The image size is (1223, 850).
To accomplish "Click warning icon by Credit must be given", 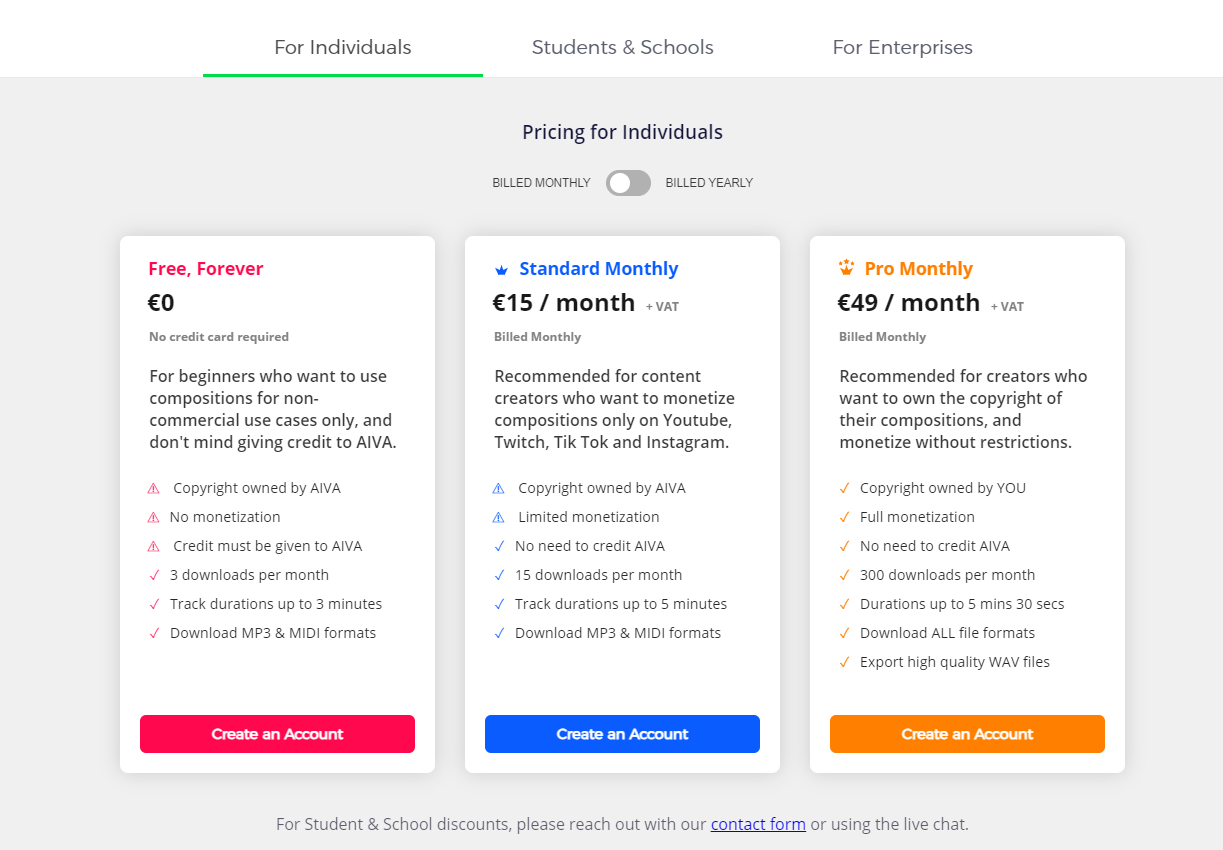I will [x=153, y=547].
